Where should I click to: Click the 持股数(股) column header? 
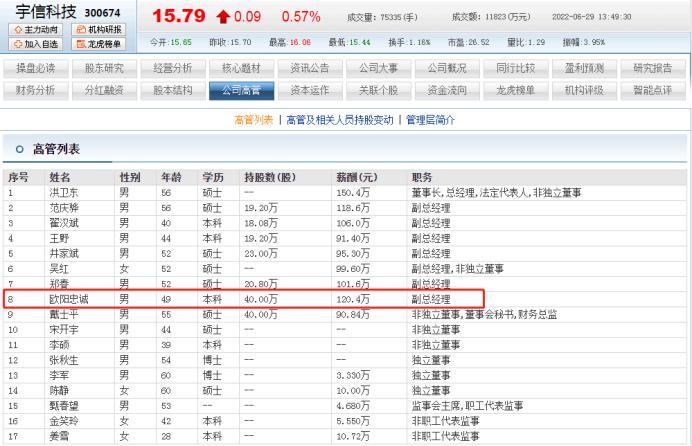point(270,177)
